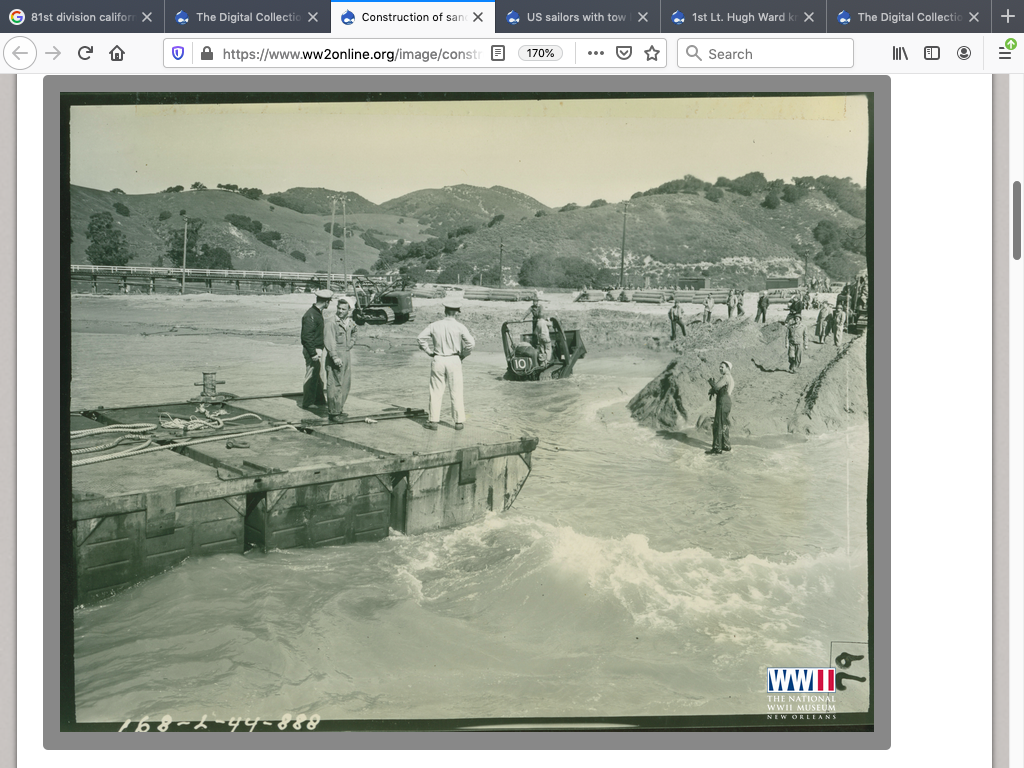Open the Library bookmarks and history menu

[x=900, y=53]
